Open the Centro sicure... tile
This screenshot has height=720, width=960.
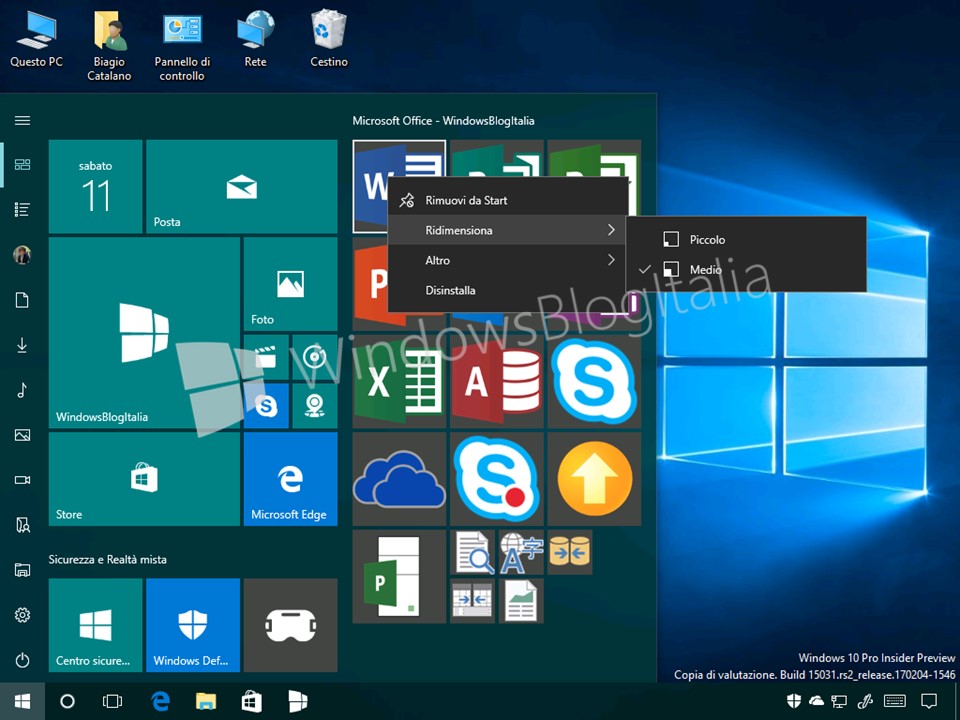(x=96, y=625)
